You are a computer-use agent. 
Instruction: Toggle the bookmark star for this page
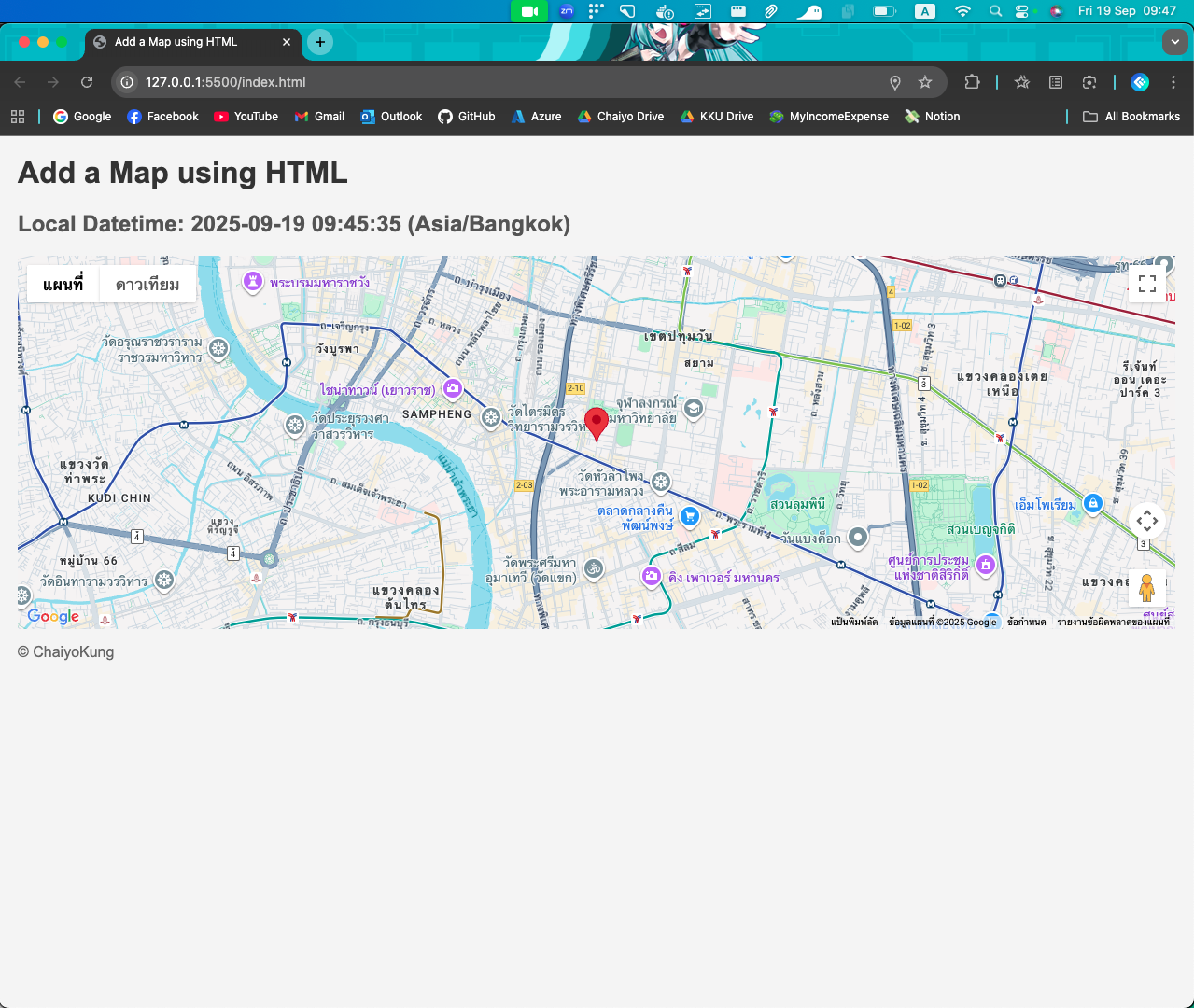click(925, 82)
